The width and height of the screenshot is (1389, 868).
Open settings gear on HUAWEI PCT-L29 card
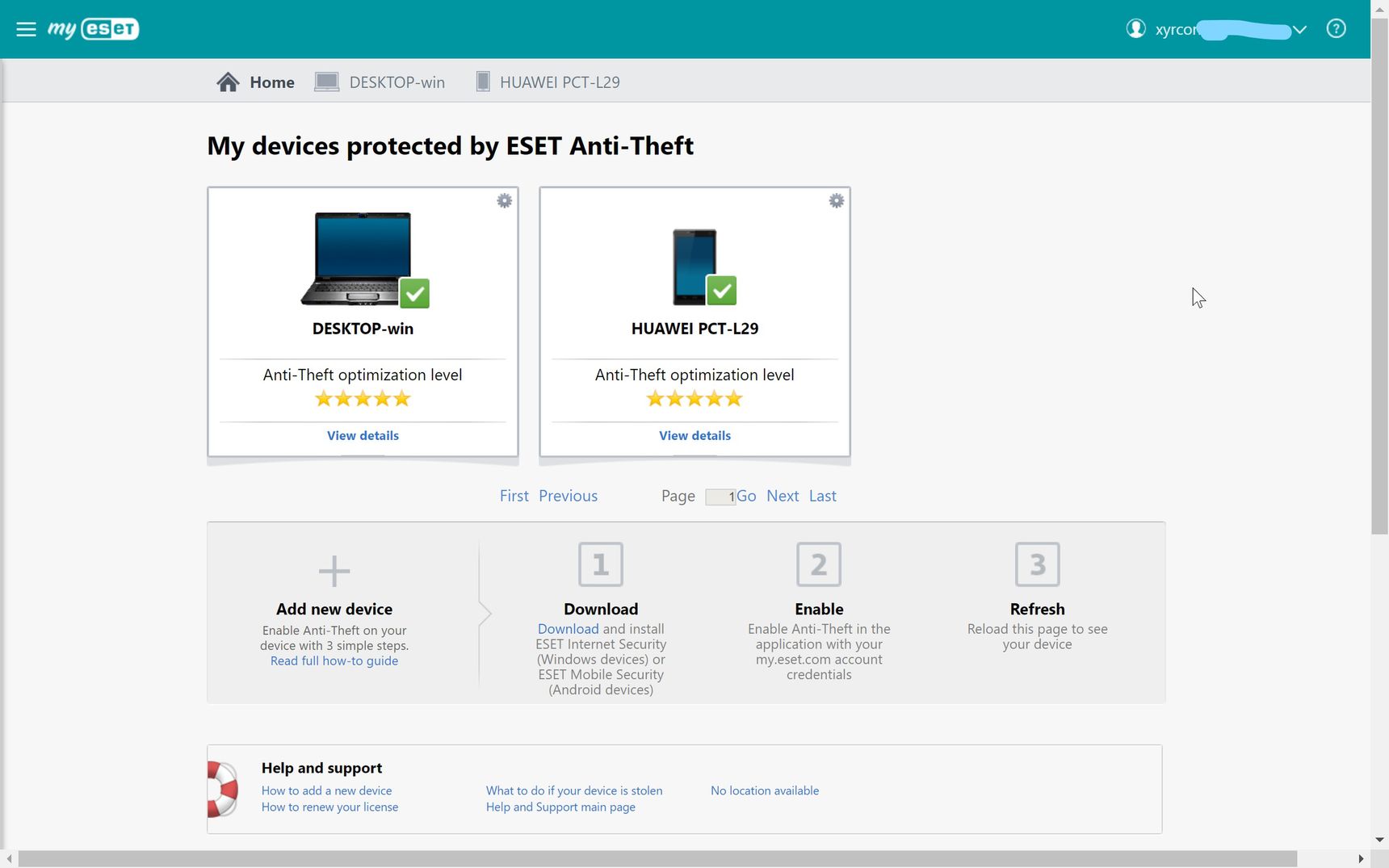pyautogui.click(x=836, y=200)
